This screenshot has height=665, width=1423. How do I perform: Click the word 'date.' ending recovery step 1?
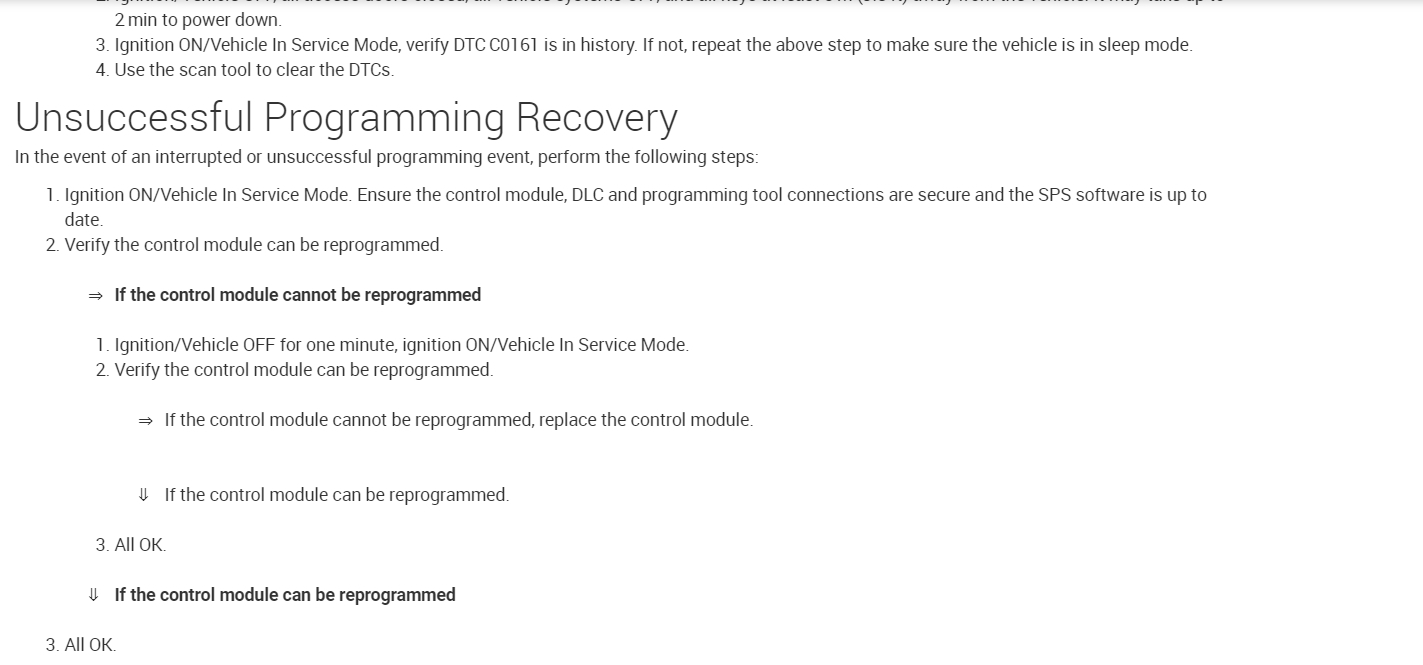point(84,220)
